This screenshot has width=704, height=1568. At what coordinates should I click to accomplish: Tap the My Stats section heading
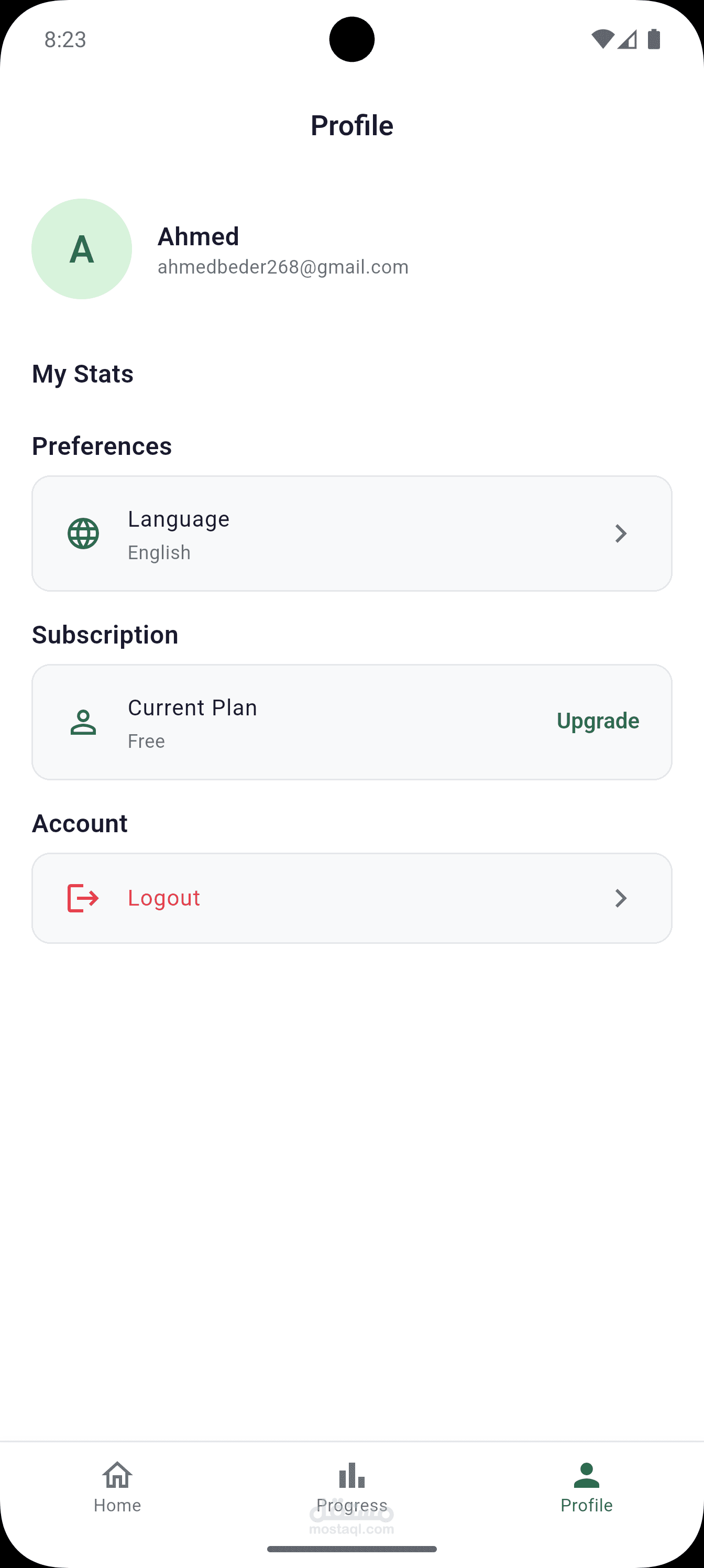pos(83,374)
